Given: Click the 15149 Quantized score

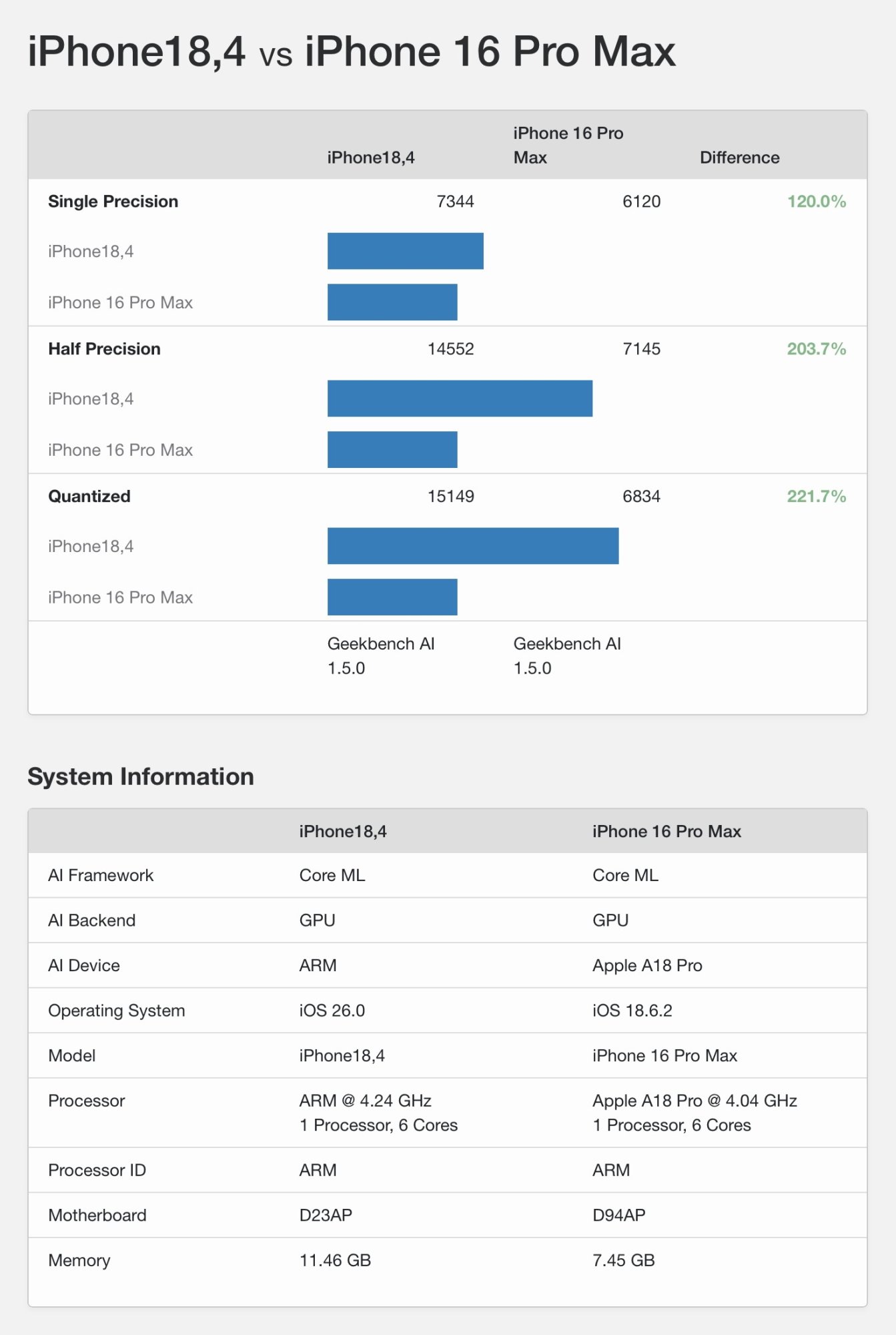Looking at the screenshot, I should pyautogui.click(x=450, y=497).
